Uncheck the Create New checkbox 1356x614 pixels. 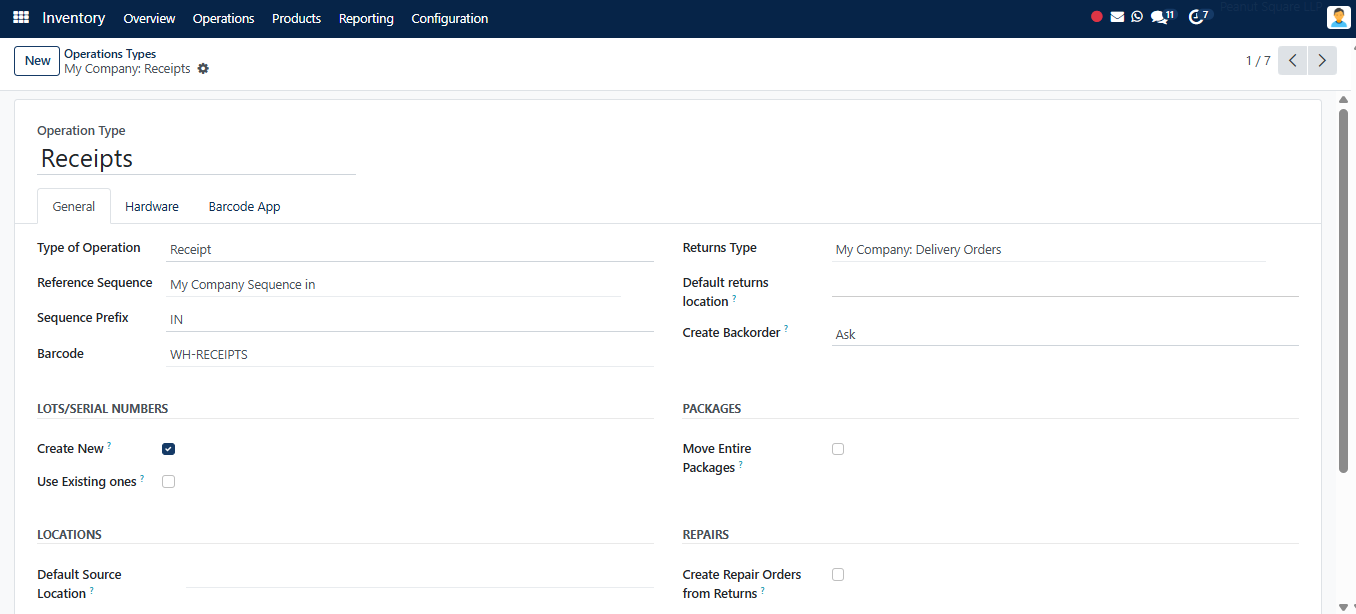coord(168,449)
